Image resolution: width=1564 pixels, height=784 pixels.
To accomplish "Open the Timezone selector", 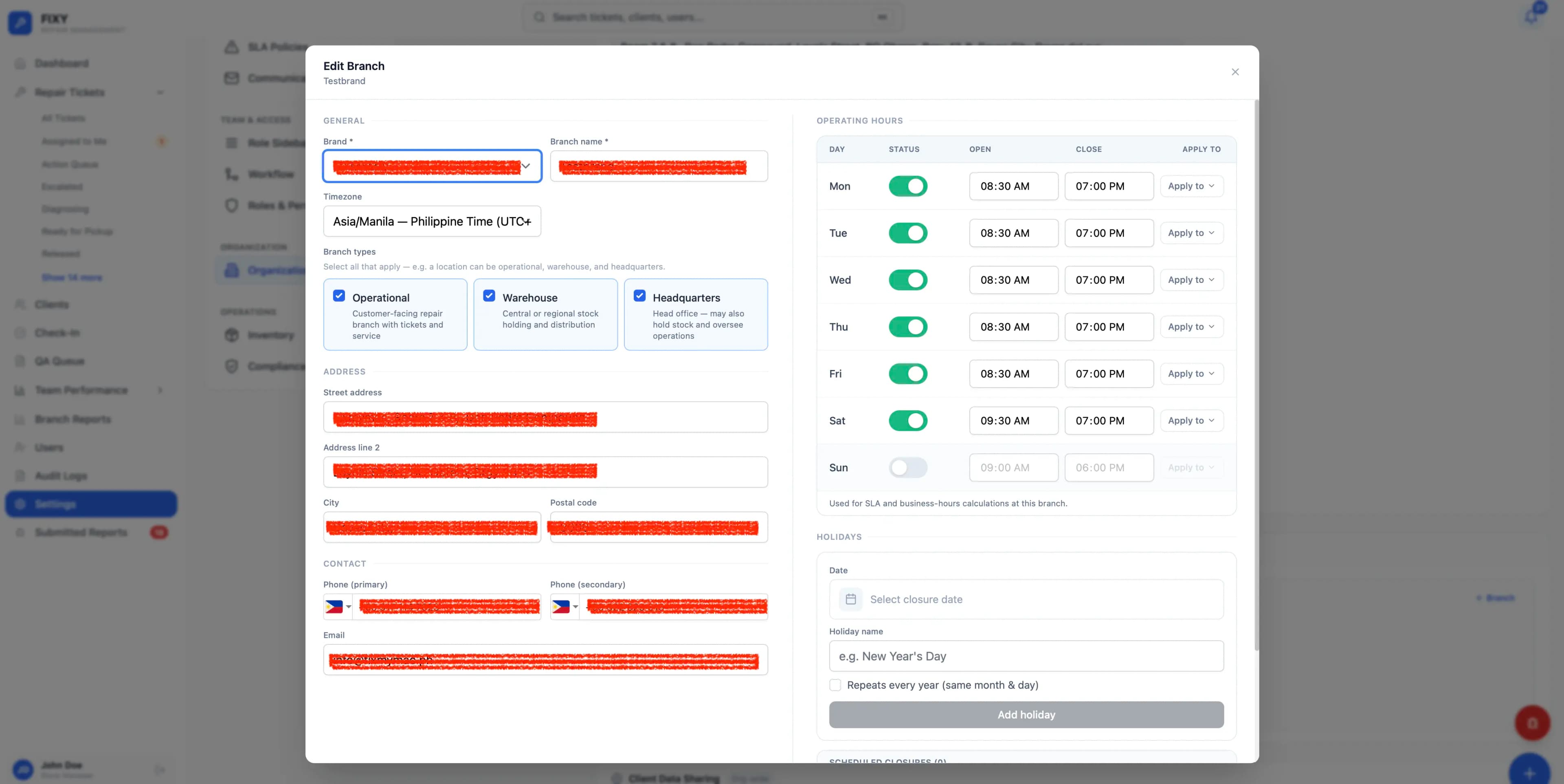I will (432, 221).
